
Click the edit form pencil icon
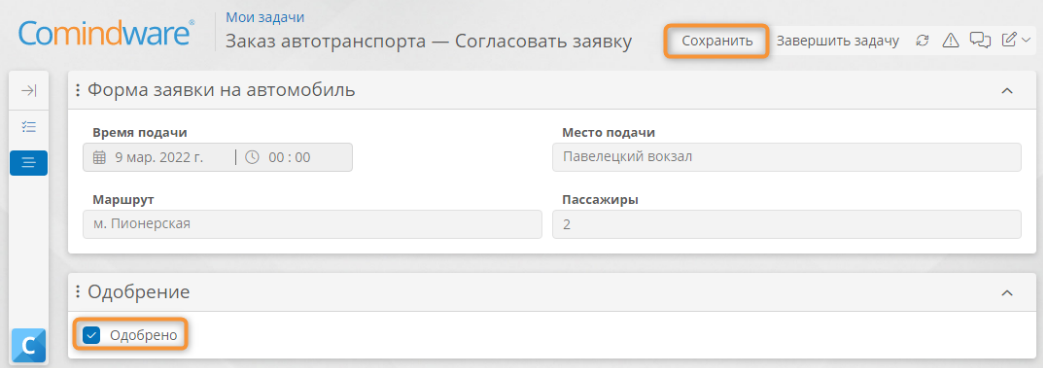1009,41
